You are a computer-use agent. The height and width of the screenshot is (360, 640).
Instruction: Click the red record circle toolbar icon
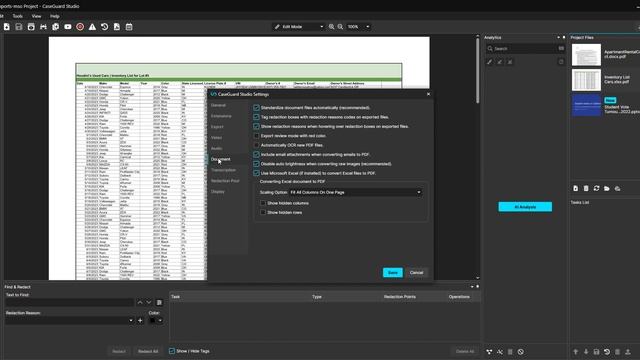[x=80, y=27]
